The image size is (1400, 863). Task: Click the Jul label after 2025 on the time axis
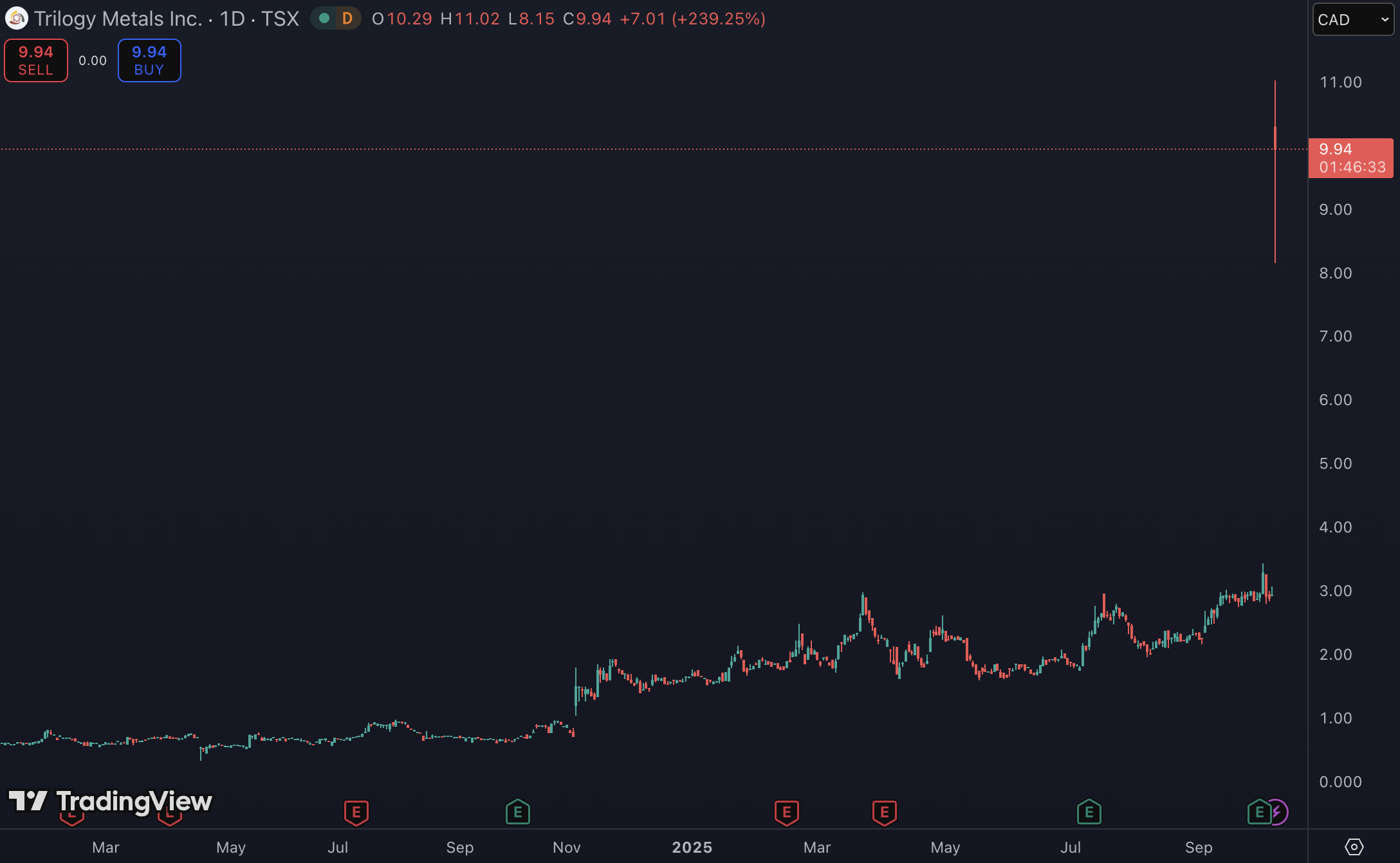pyautogui.click(x=1071, y=848)
